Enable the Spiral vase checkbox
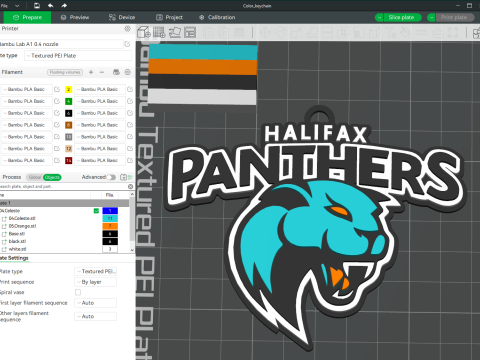 [78, 292]
